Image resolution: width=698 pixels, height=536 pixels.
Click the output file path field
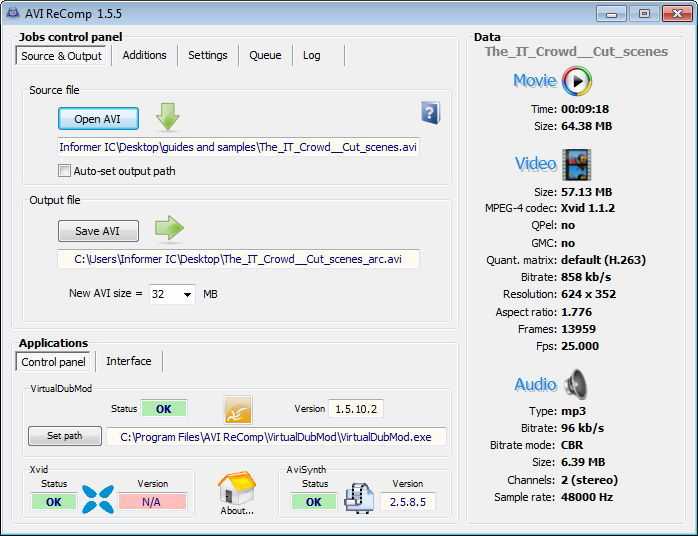click(238, 259)
